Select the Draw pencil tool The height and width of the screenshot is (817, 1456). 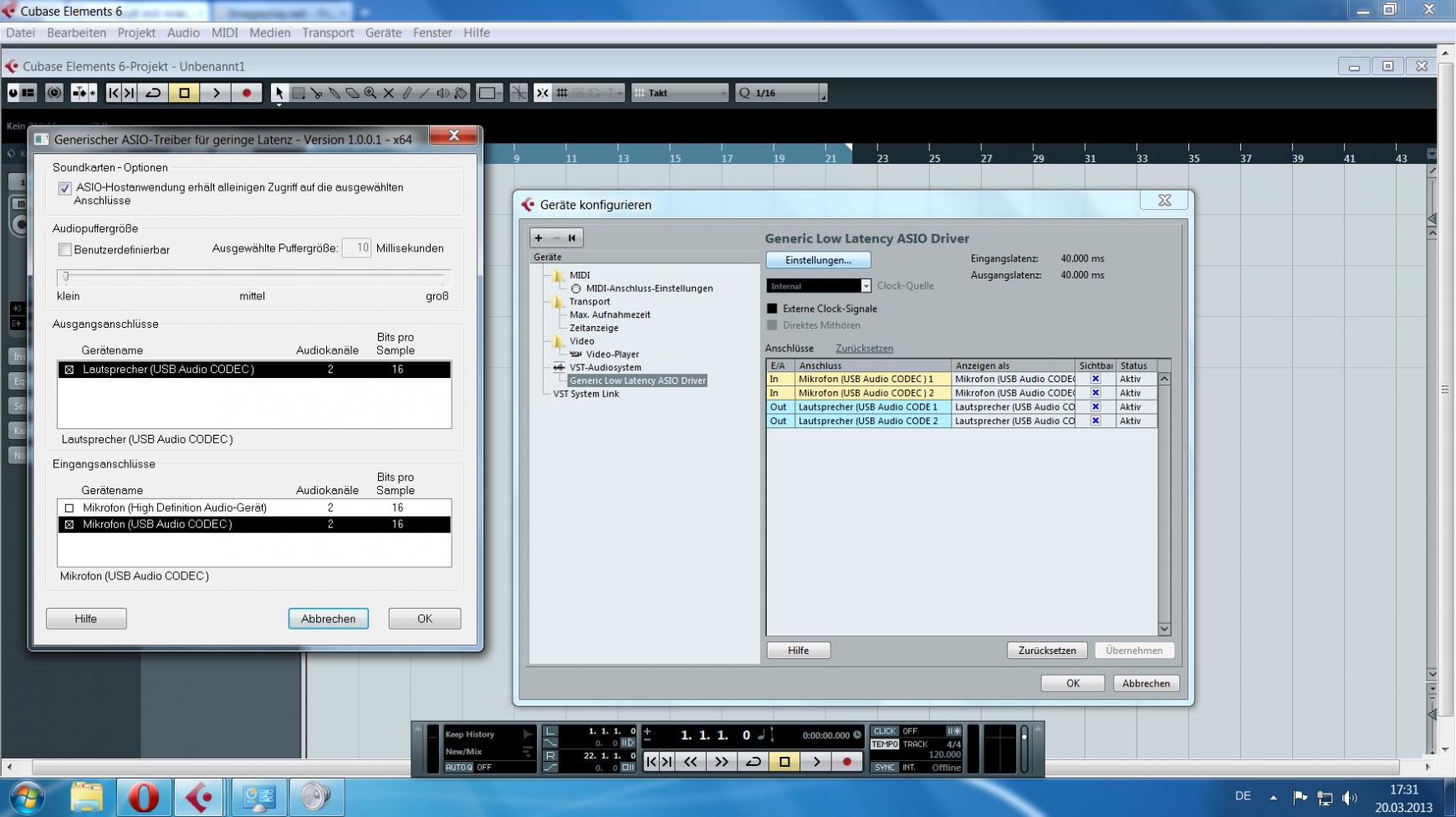pos(407,93)
